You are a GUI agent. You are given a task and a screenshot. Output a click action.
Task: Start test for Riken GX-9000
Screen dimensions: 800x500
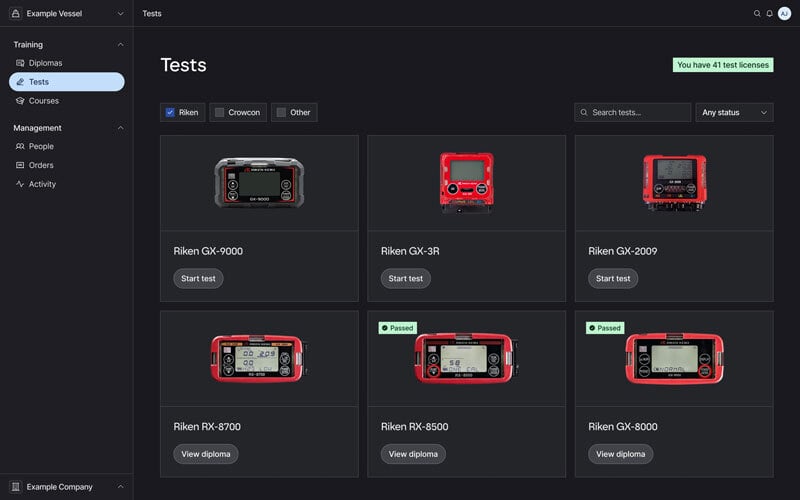pyautogui.click(x=198, y=278)
